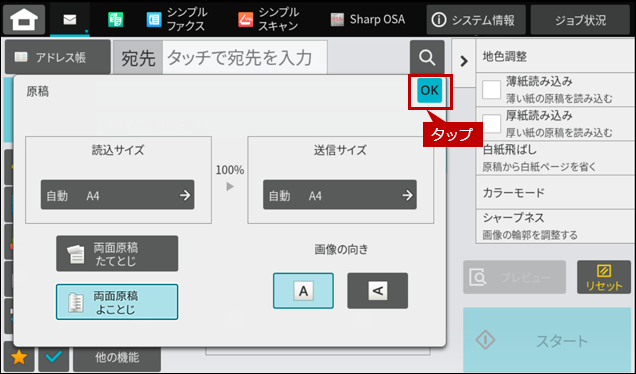Select 両面原稿 よことじ option
The width and height of the screenshot is (636, 374).
coord(117,302)
